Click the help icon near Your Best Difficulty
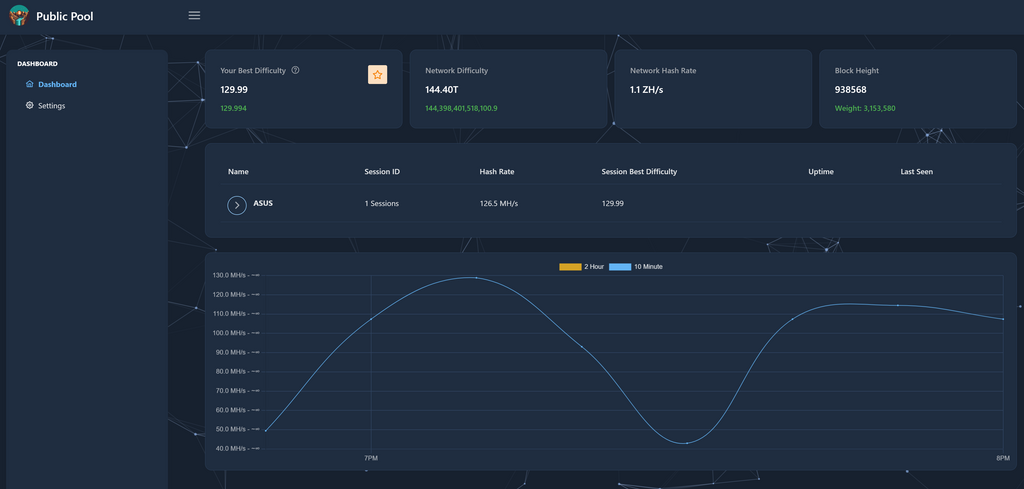Viewport: 1024px width, 489px height. point(295,71)
